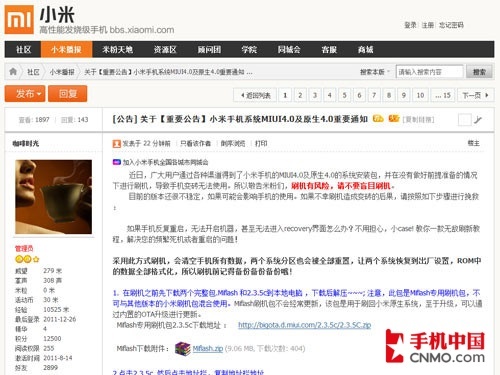Open the 同城会 nav tab
The image size is (500, 375).
pos(289,50)
